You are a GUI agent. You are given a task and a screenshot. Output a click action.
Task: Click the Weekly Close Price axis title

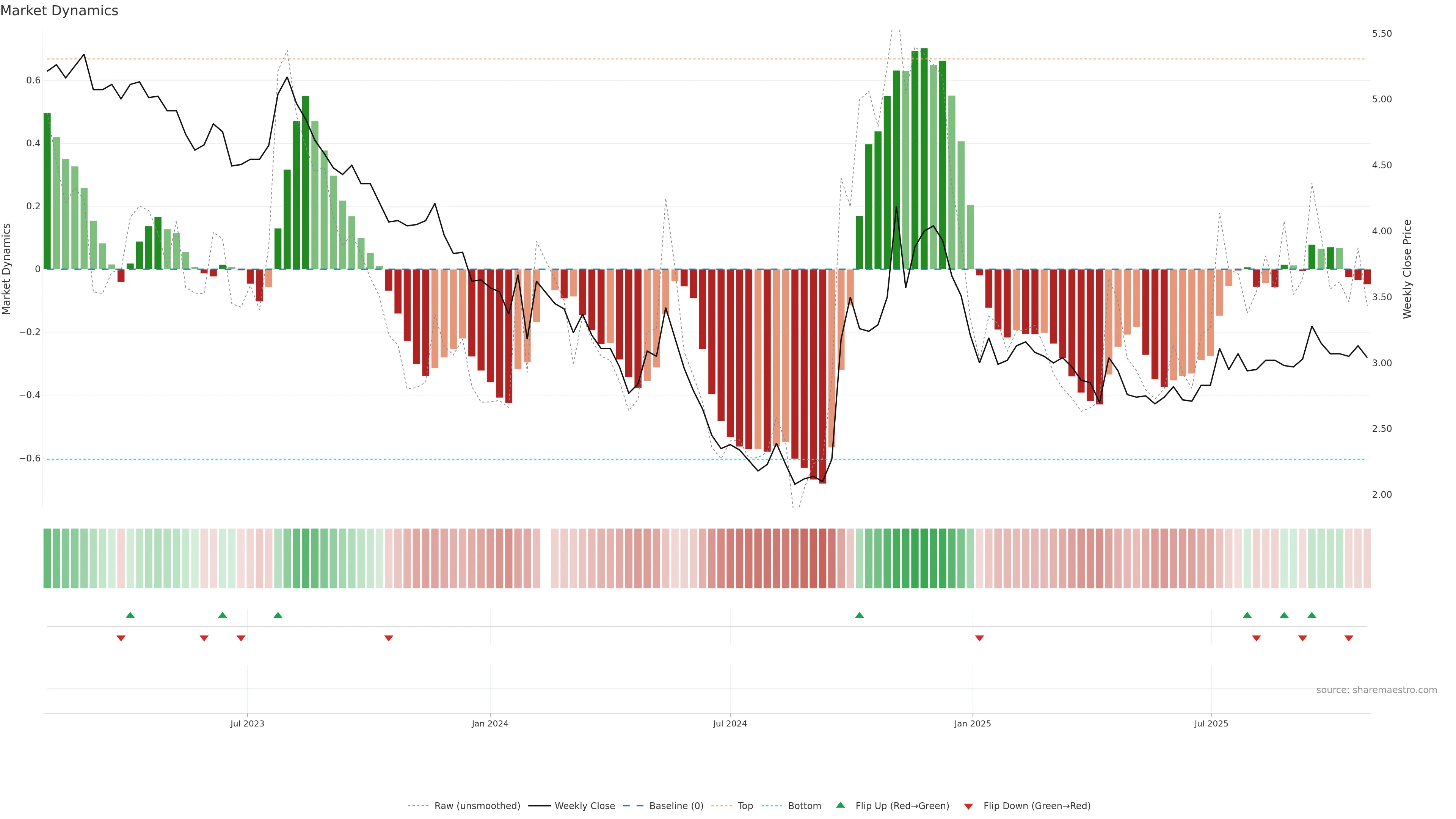1407,269
